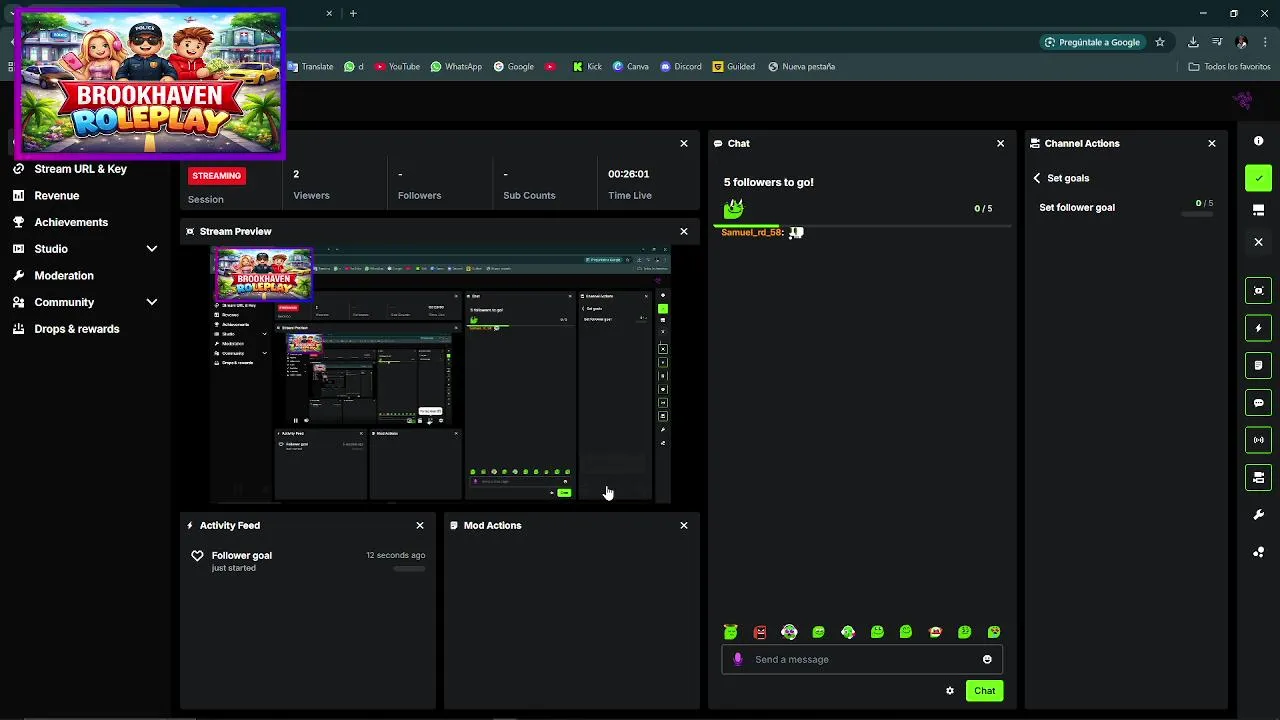Open the YouTube bookmark
1280x720 pixels.
click(x=397, y=67)
